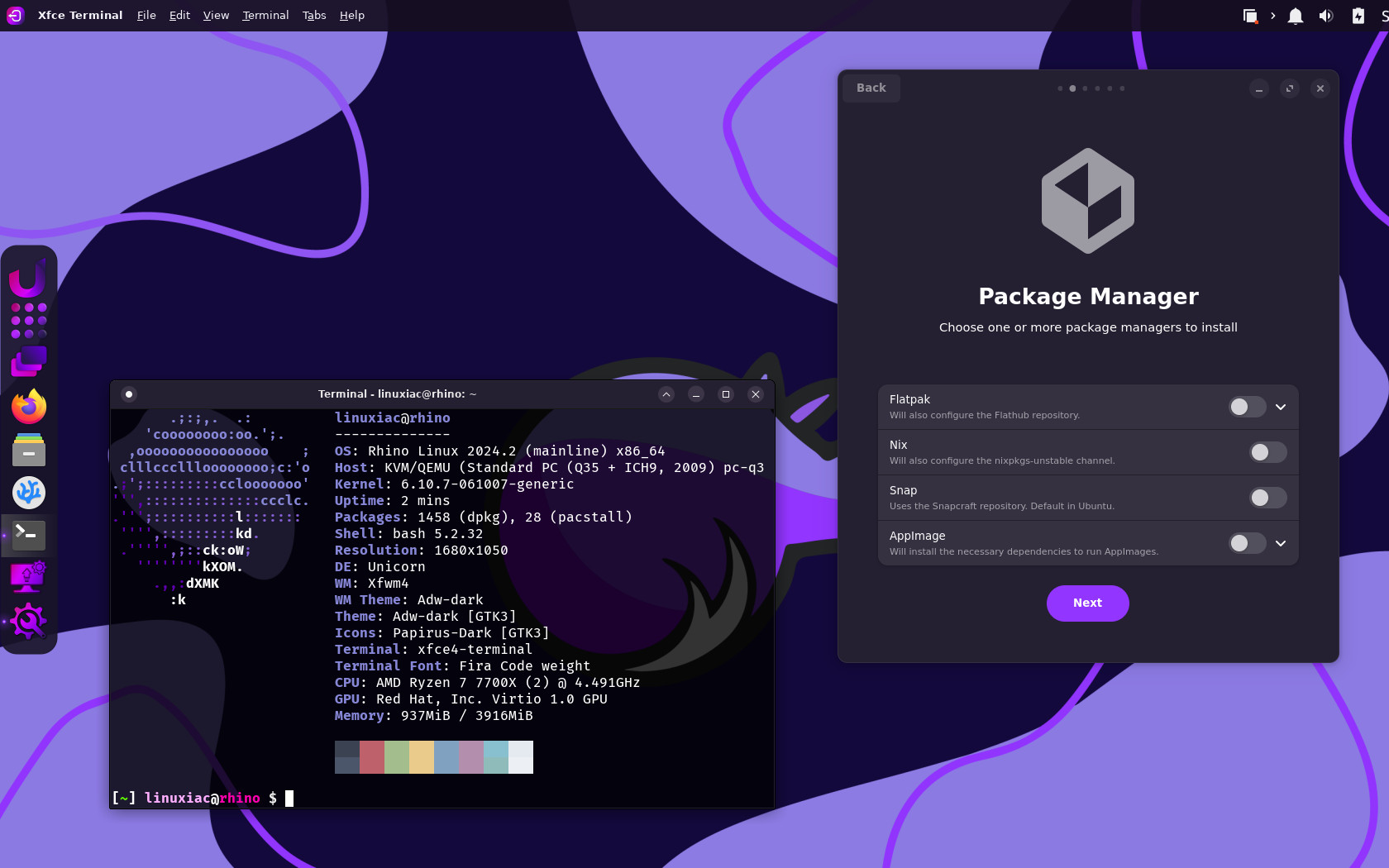Click the 'Resolution: 1680x1050' line

click(421, 551)
